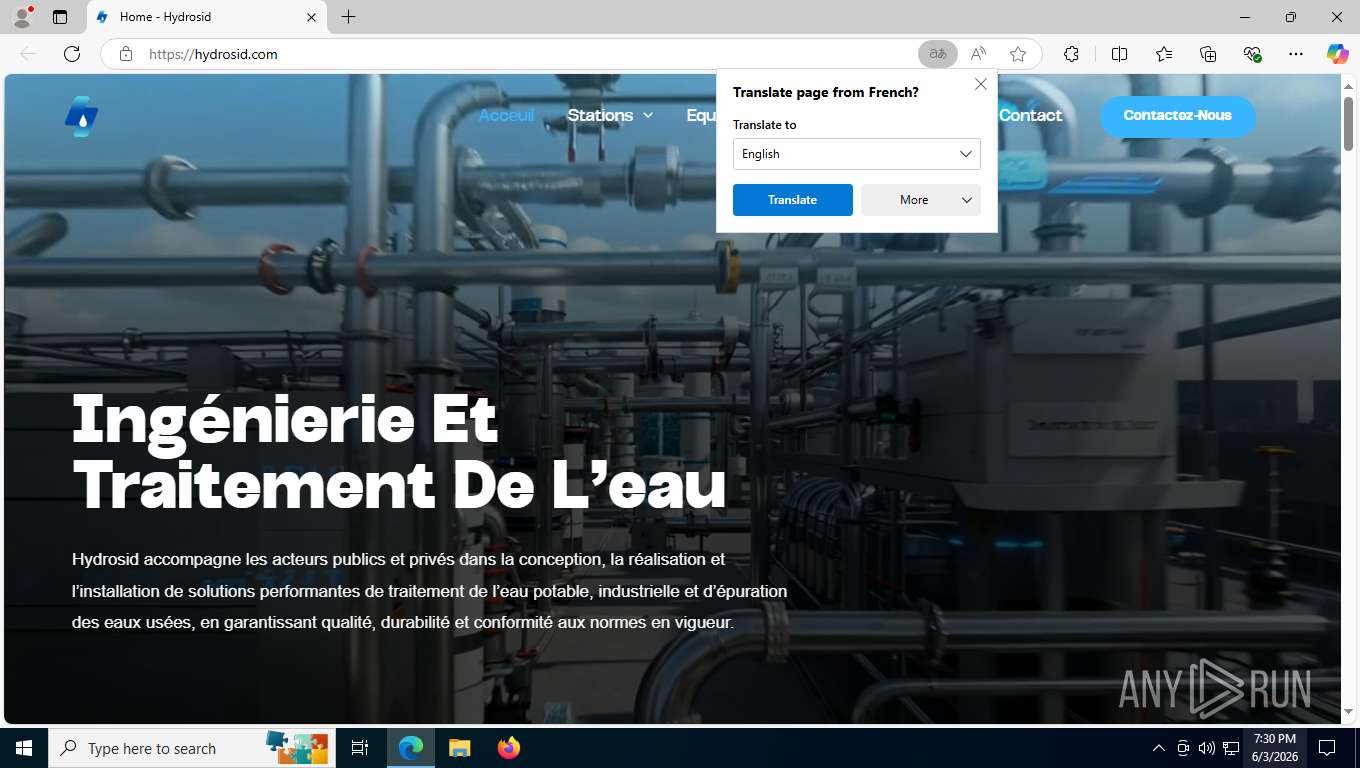Go to Acceuil menu item
Viewport: 1360px width, 768px height.
click(506, 115)
